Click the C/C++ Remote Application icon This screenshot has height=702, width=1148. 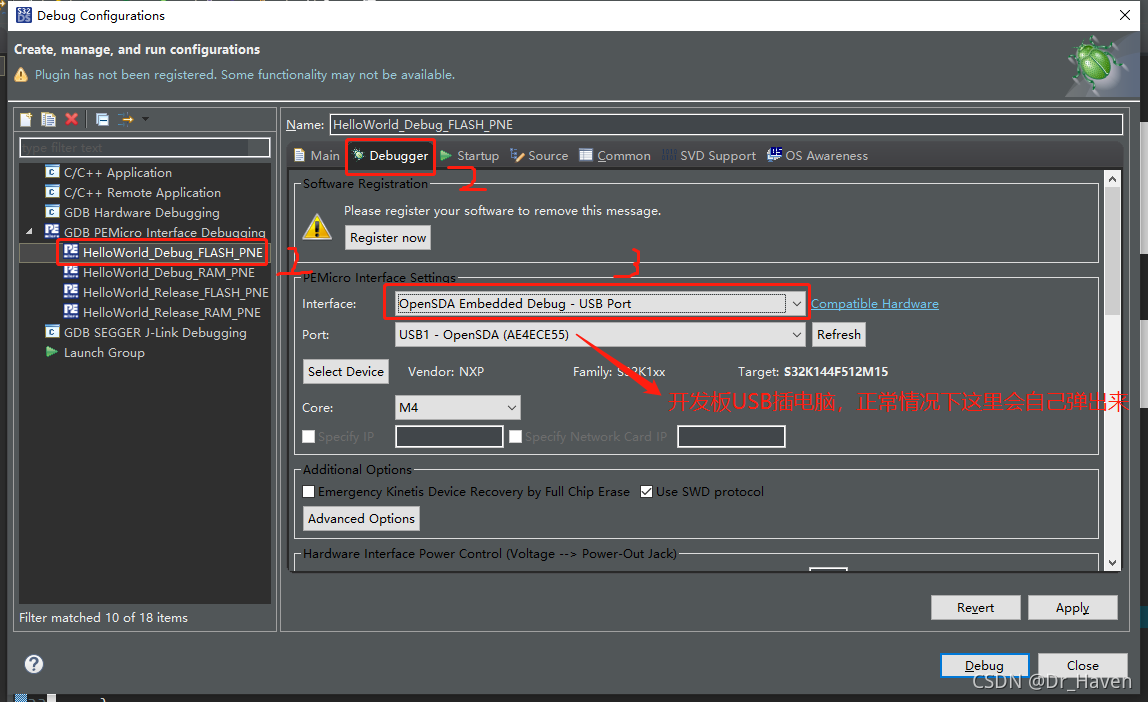pos(51,192)
